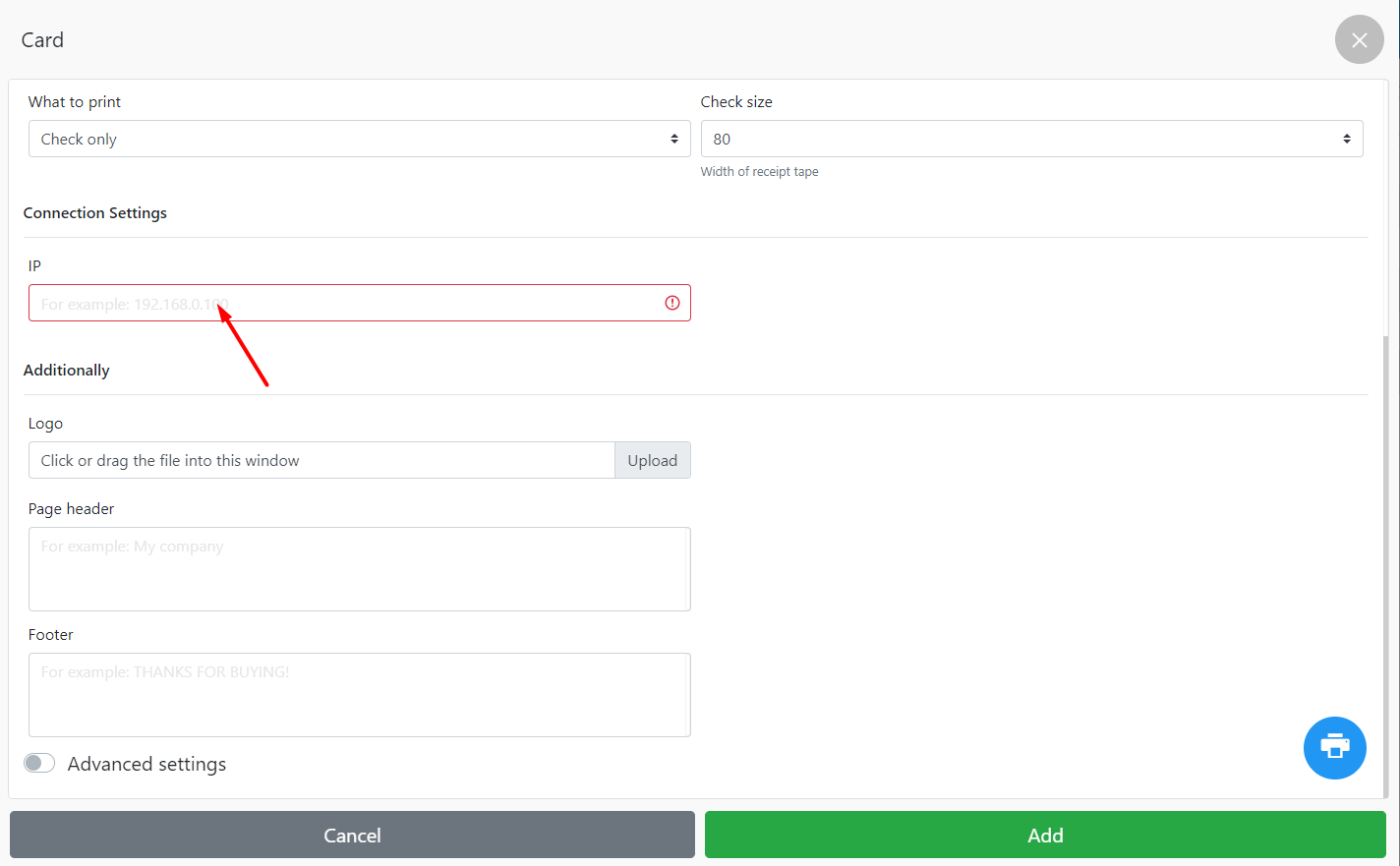Grab the Page header textarea resize handle
This screenshot has height=866, width=1400.
(x=684, y=605)
